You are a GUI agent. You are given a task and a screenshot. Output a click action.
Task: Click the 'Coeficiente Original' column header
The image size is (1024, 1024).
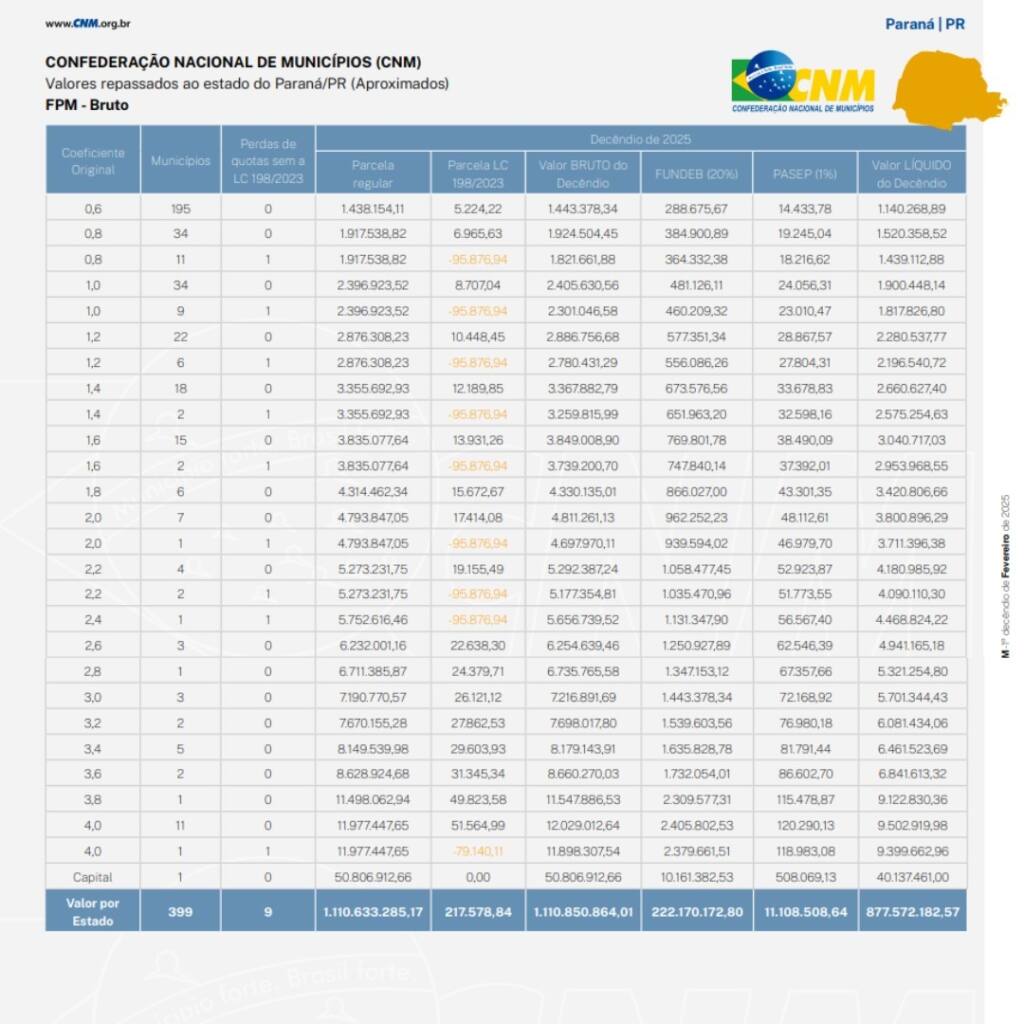tap(93, 161)
